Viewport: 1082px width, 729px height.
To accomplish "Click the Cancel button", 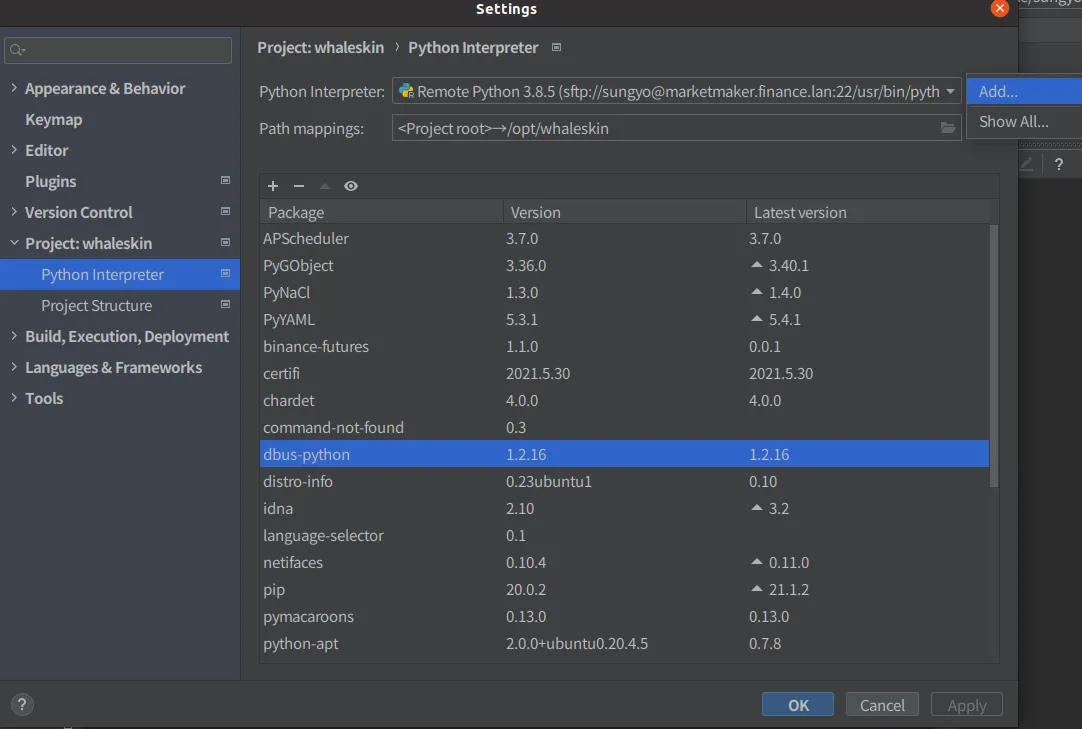I will 882,705.
